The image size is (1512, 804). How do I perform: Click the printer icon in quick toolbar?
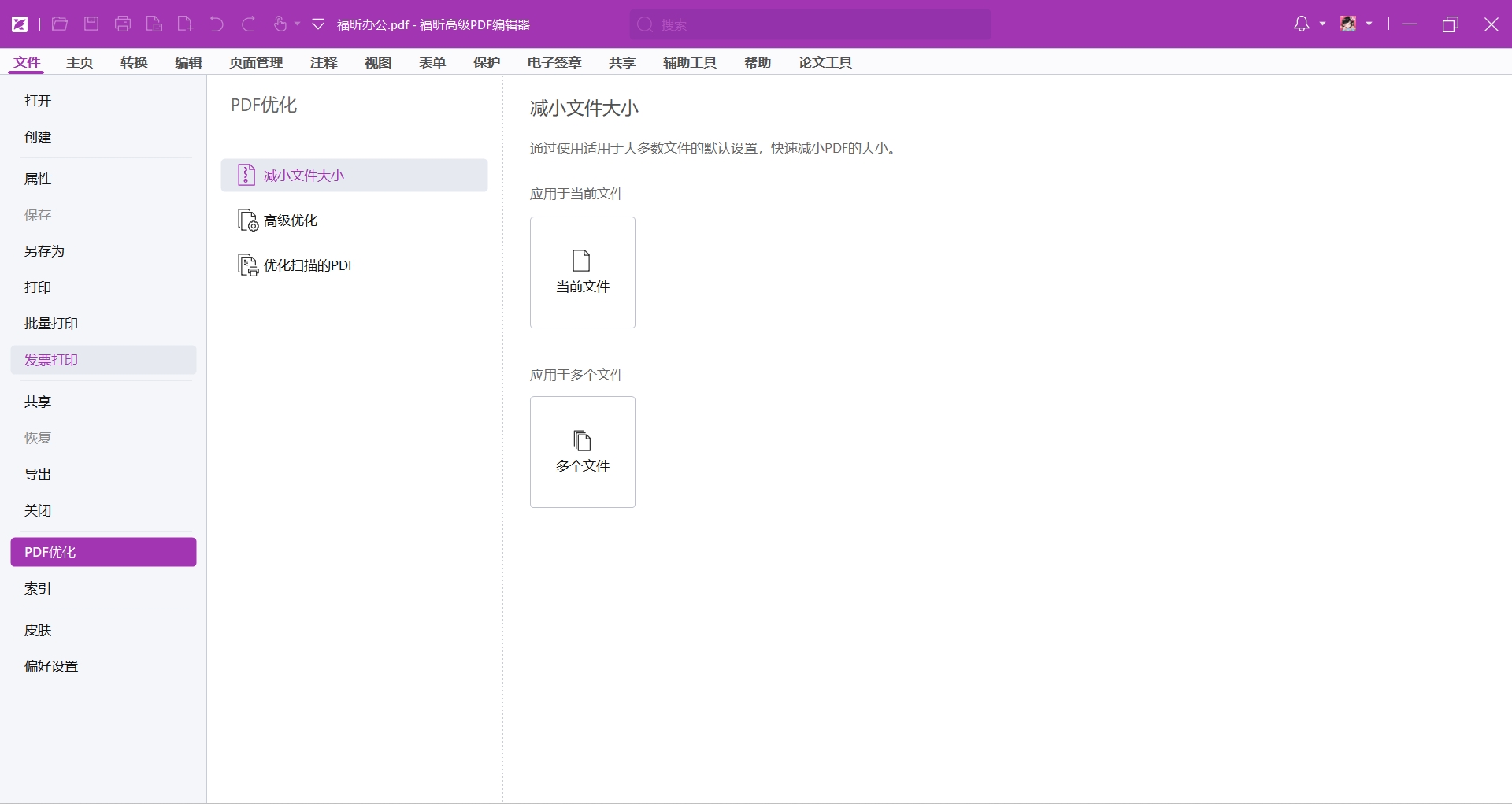[x=123, y=24]
